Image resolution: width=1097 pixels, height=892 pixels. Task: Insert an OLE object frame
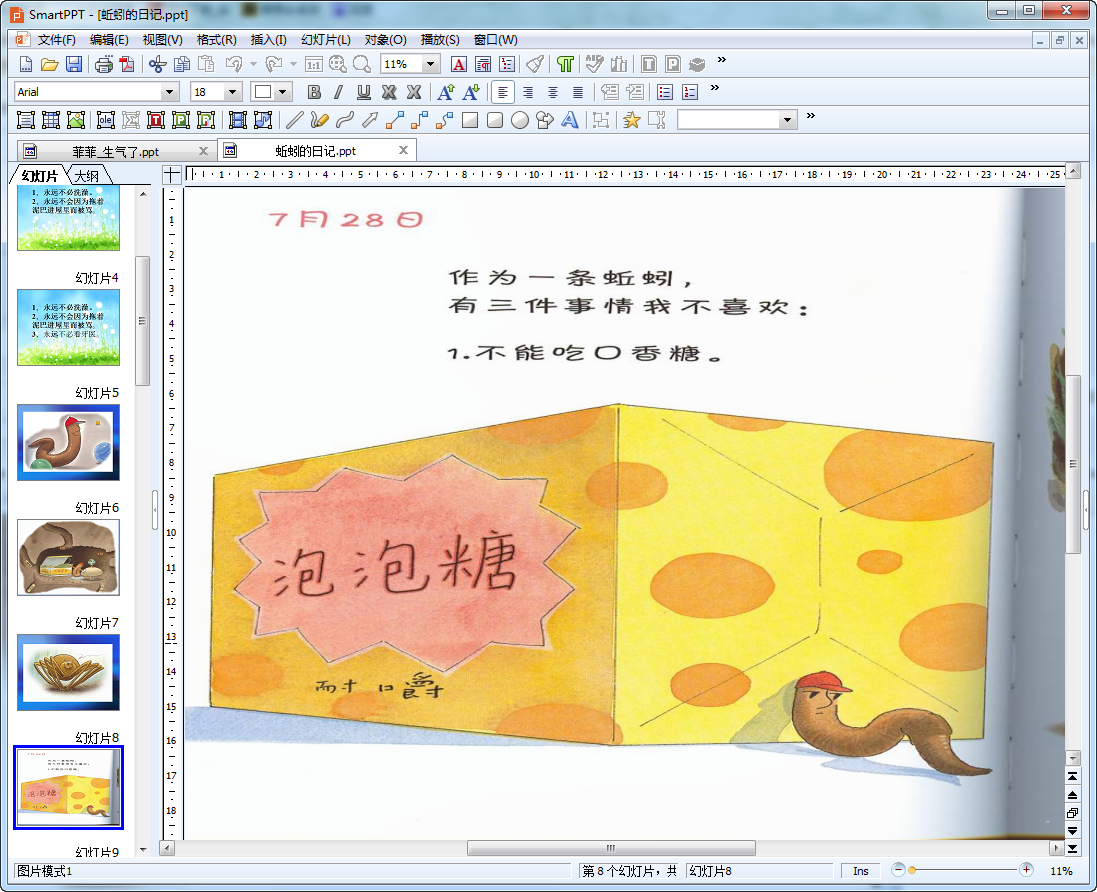coord(106,120)
